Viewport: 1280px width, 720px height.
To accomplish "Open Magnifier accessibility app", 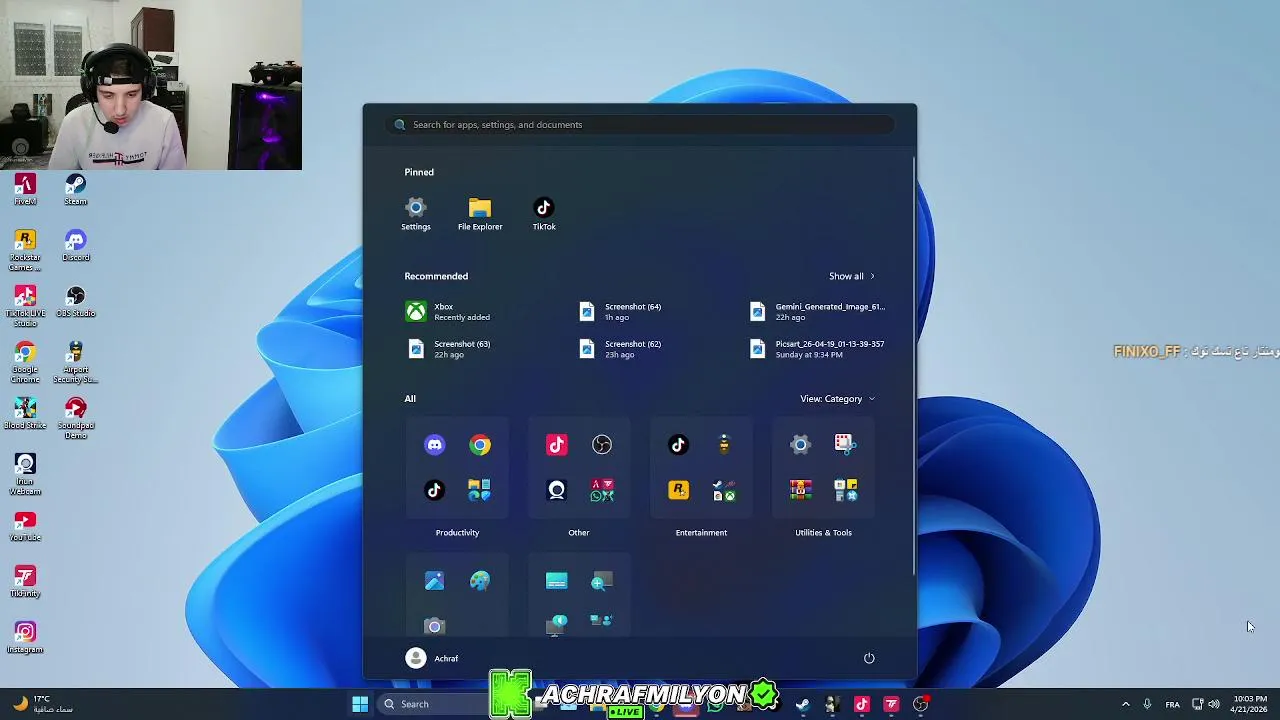I will [602, 581].
